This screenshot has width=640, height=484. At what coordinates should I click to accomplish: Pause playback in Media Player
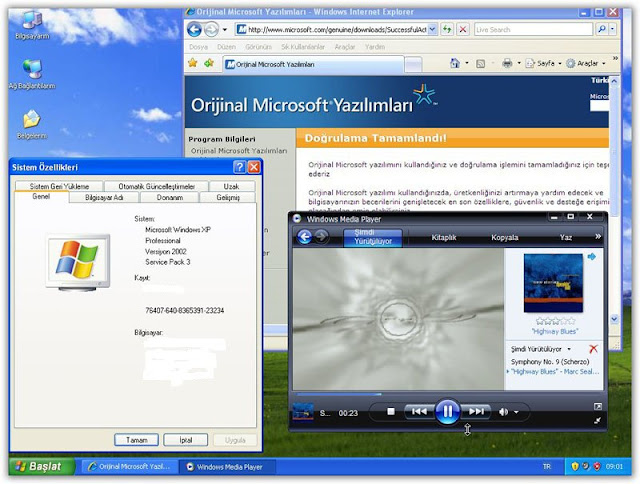point(448,411)
